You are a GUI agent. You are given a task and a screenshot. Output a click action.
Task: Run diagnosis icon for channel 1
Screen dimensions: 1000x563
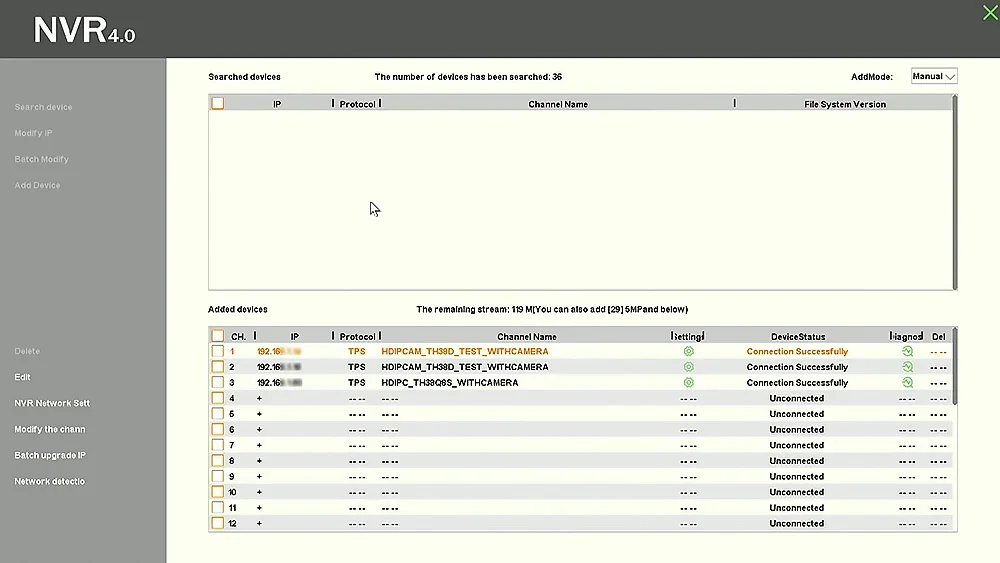click(x=908, y=351)
